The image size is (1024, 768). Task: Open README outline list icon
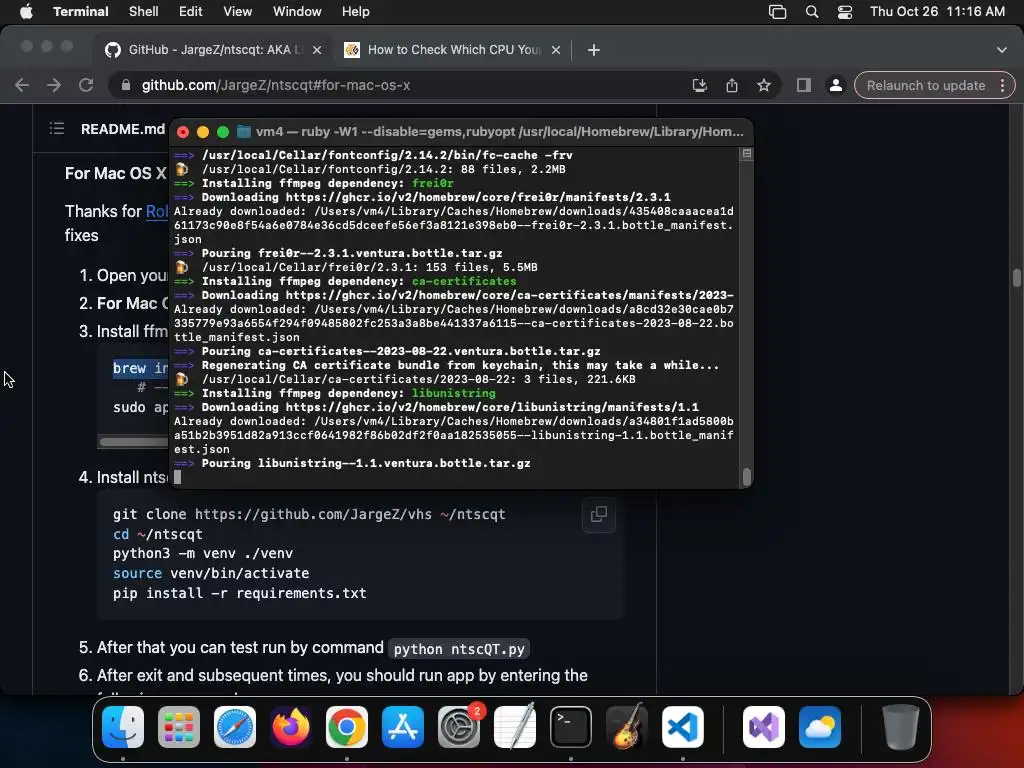(57, 129)
